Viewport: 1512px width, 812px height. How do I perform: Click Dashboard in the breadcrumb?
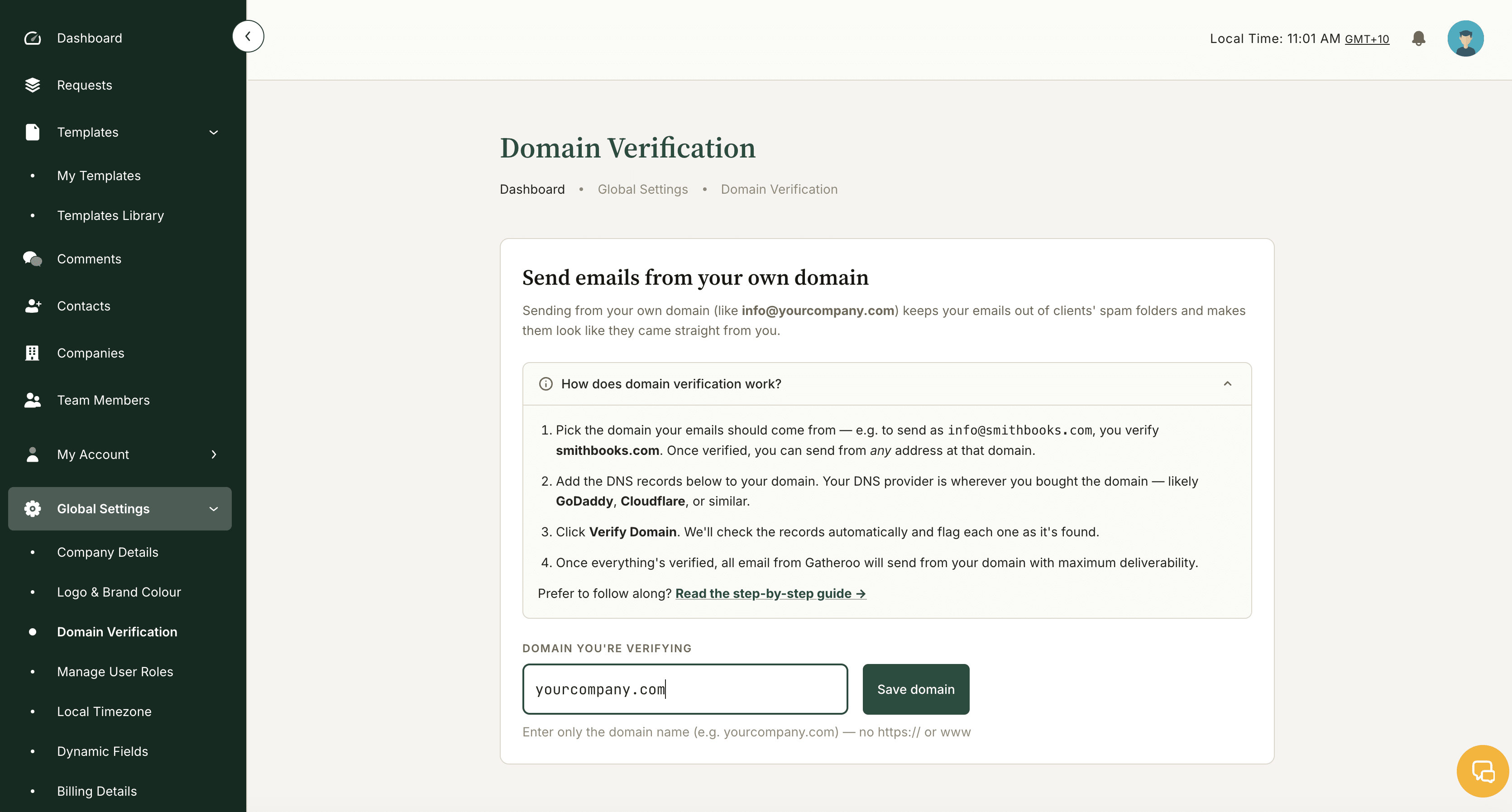[x=532, y=189]
